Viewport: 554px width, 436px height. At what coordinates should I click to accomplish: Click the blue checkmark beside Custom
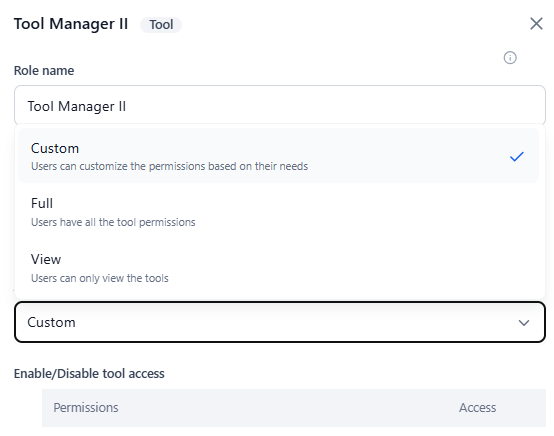point(516,156)
